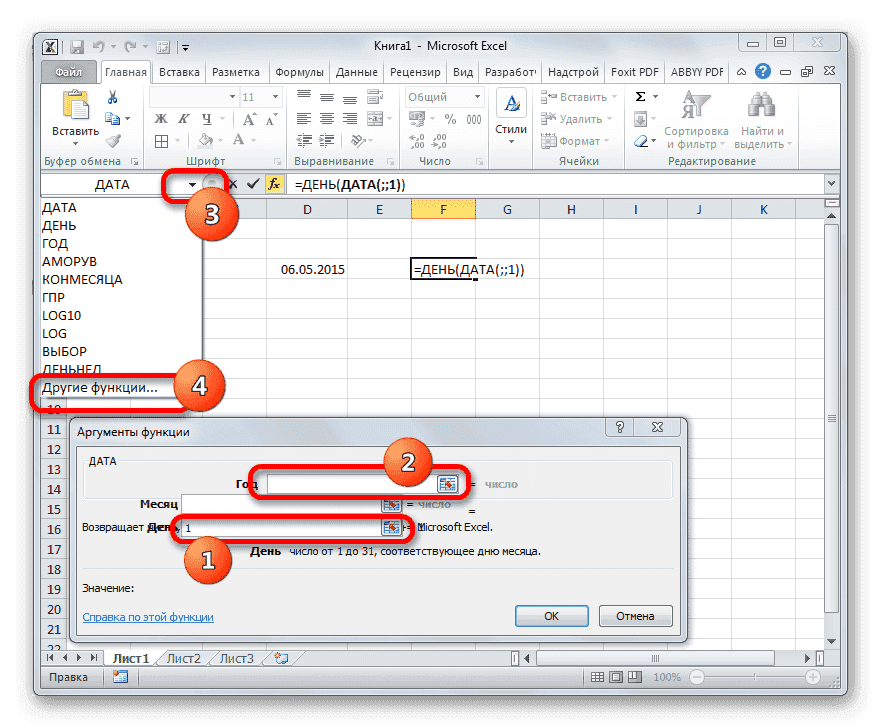Choose Другие функции... from the list
Viewport: 880px width, 728px height.
point(100,387)
